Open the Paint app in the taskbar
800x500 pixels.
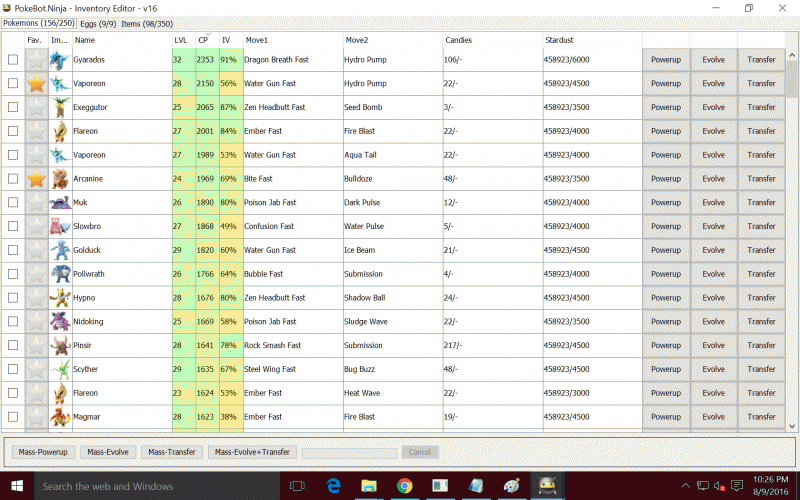(x=511, y=486)
